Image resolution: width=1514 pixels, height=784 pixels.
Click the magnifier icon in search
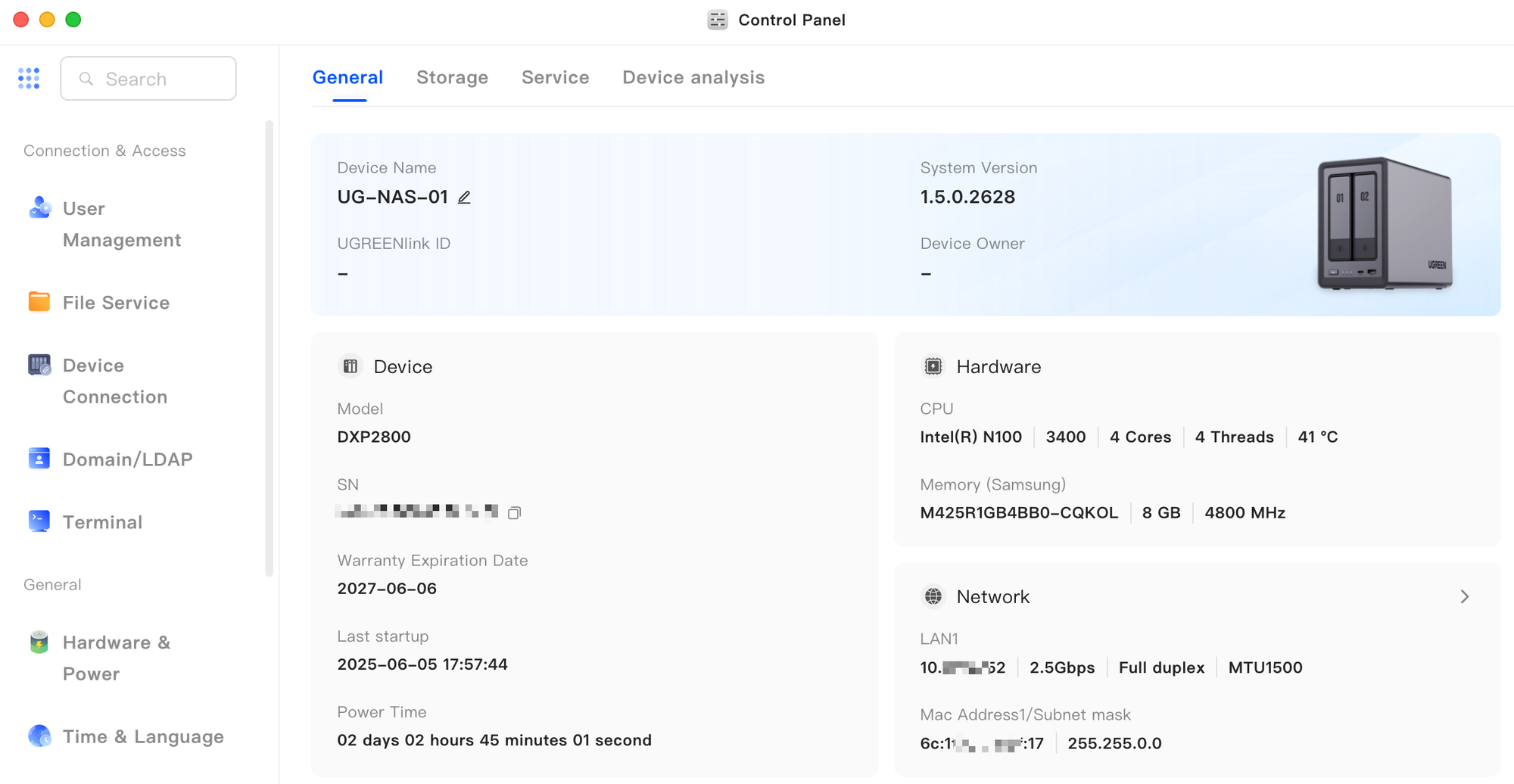(x=86, y=79)
